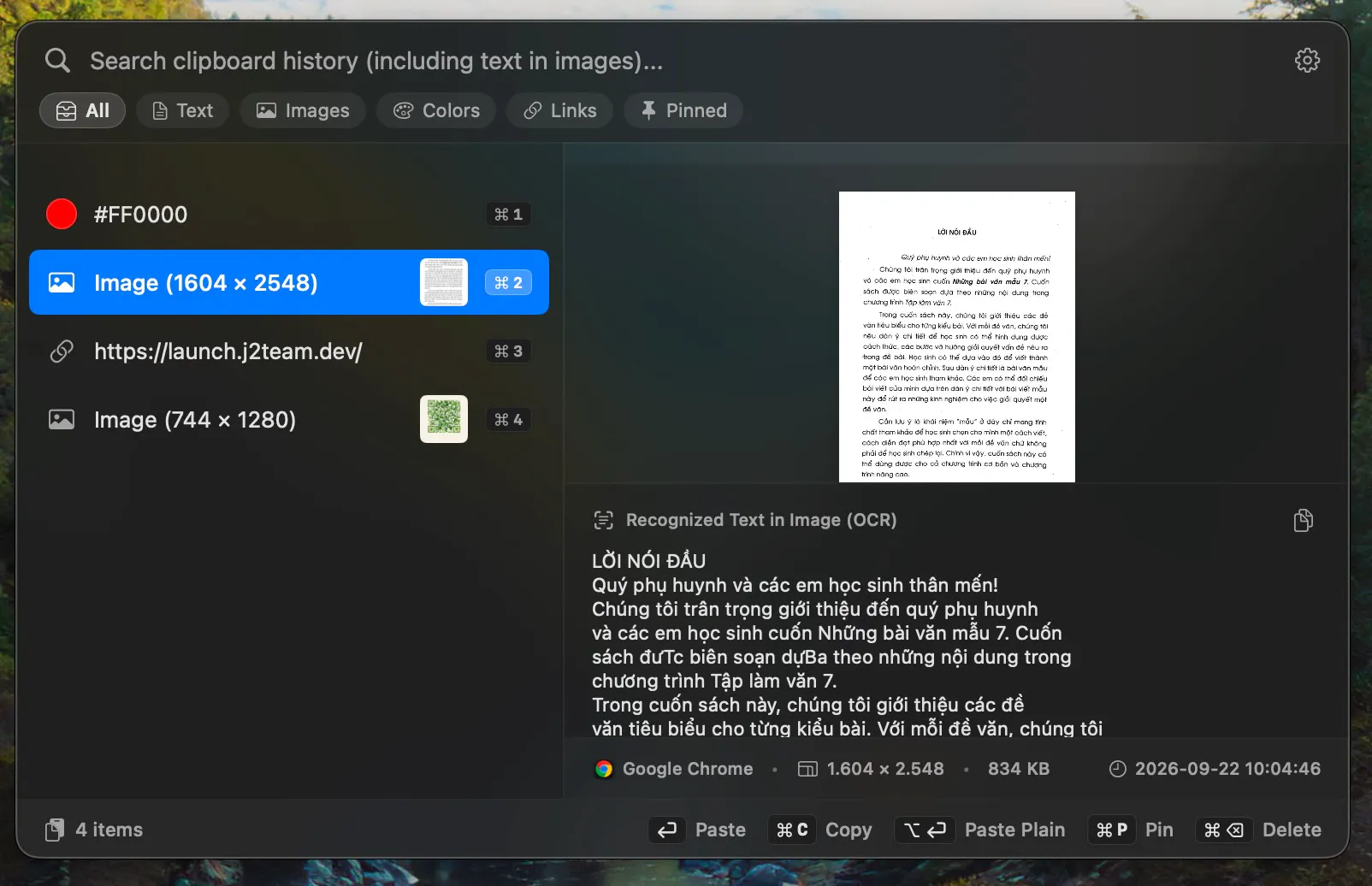Copy recognized OCR text with the copy icon
The image size is (1372, 886).
coord(1303,520)
